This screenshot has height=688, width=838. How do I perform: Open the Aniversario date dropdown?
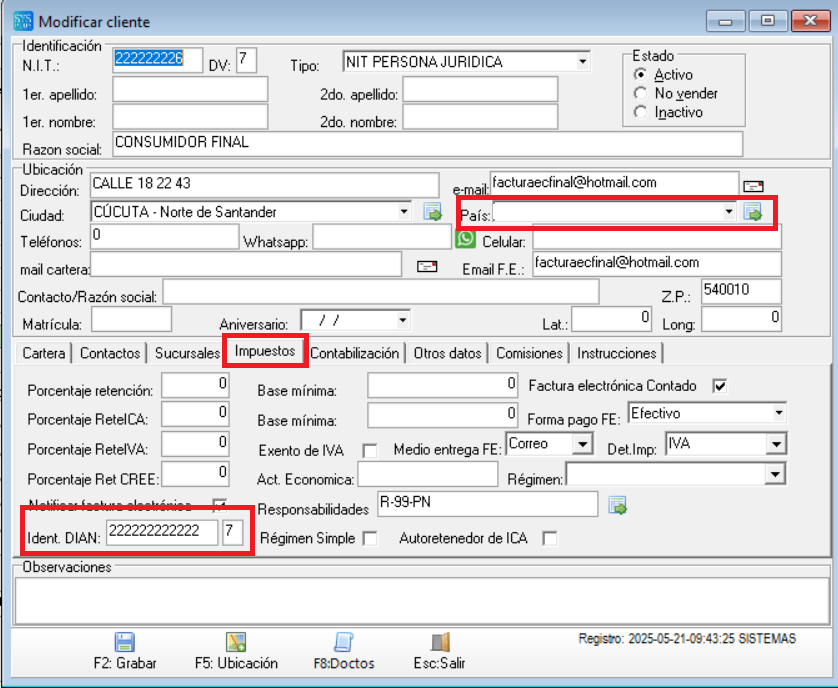[x=402, y=320]
